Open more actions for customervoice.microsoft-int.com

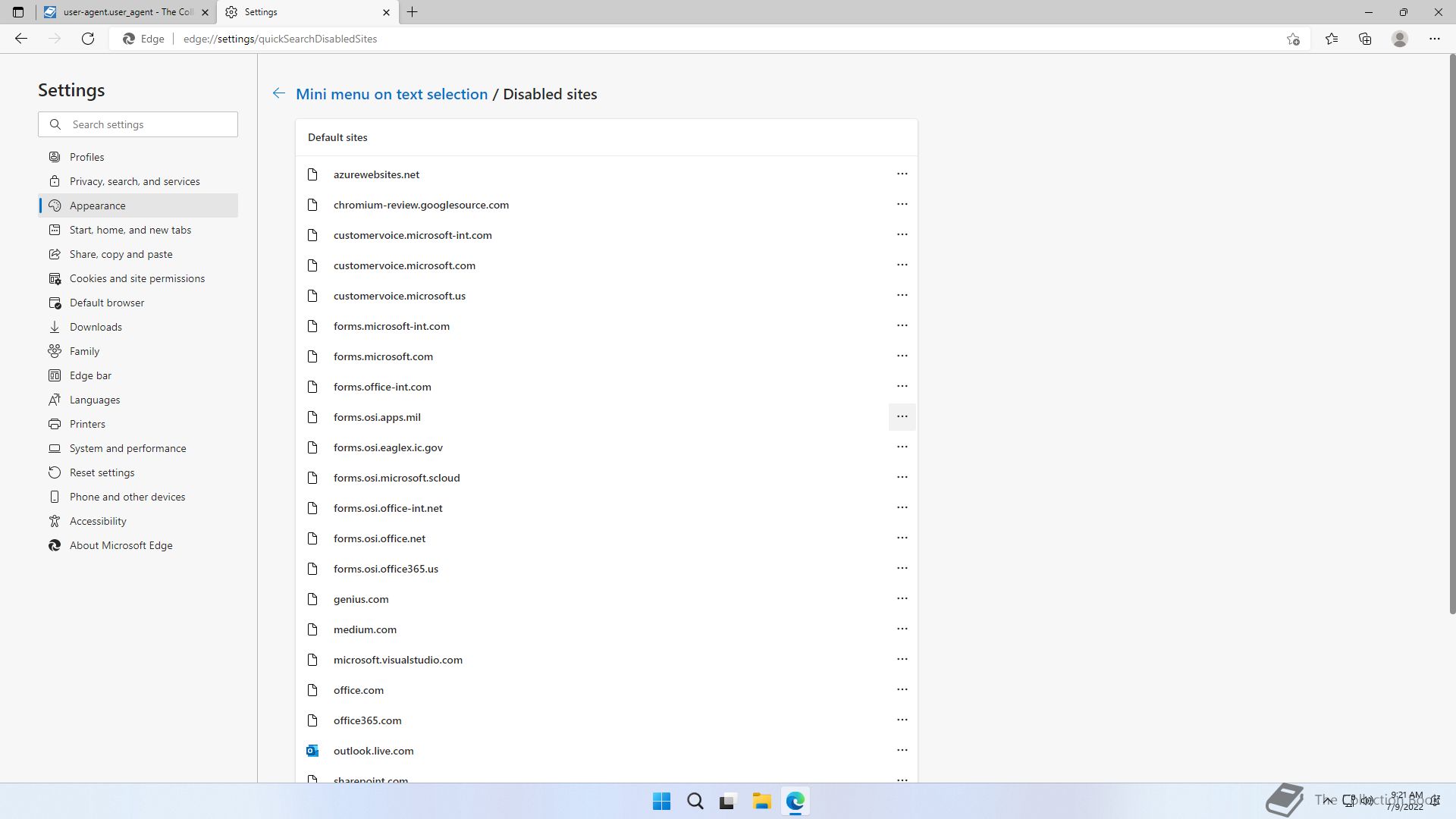click(x=902, y=234)
